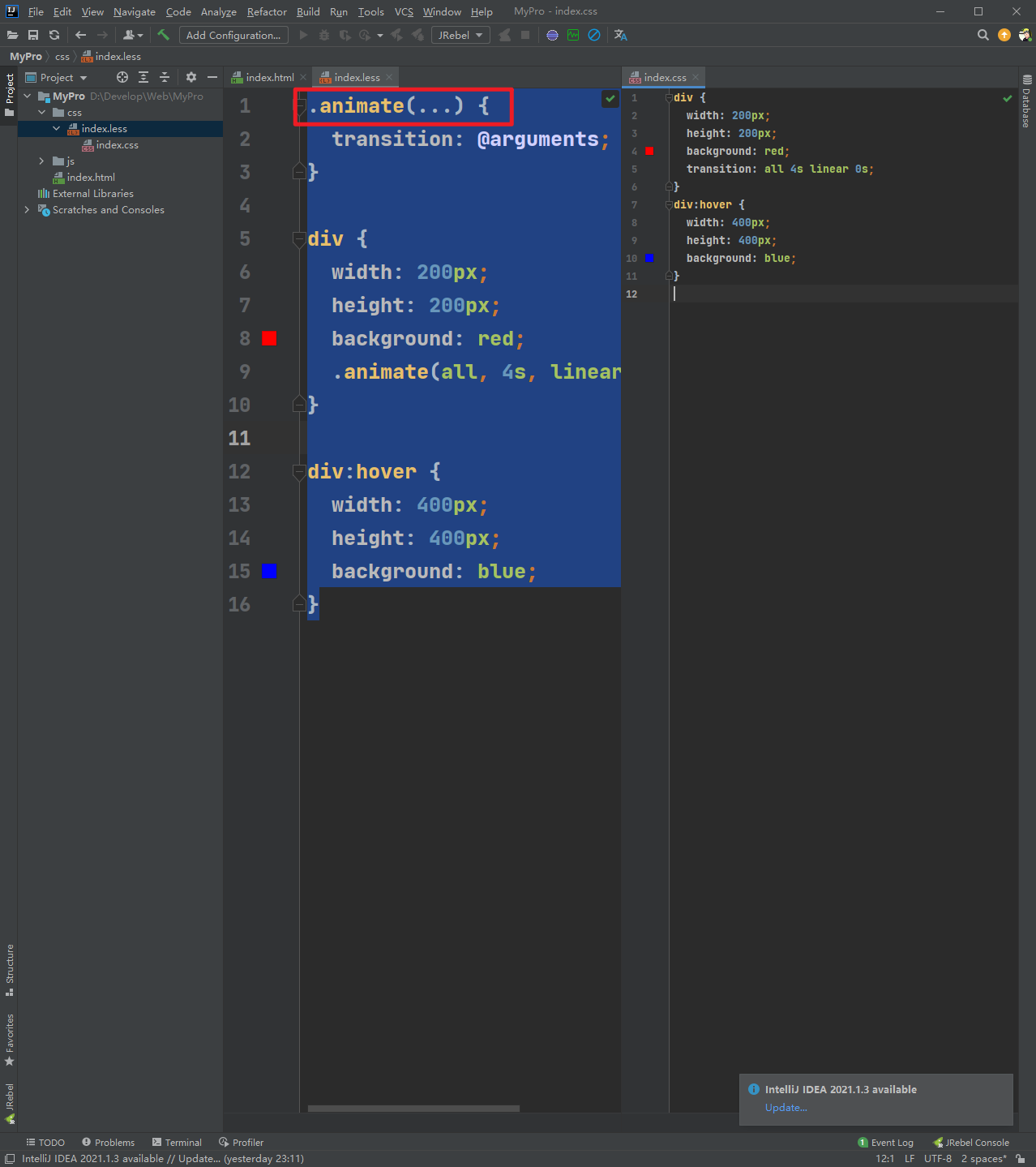Click the JRebel run rocket icon
Screen dimensions: 1036x1167
tap(396, 35)
